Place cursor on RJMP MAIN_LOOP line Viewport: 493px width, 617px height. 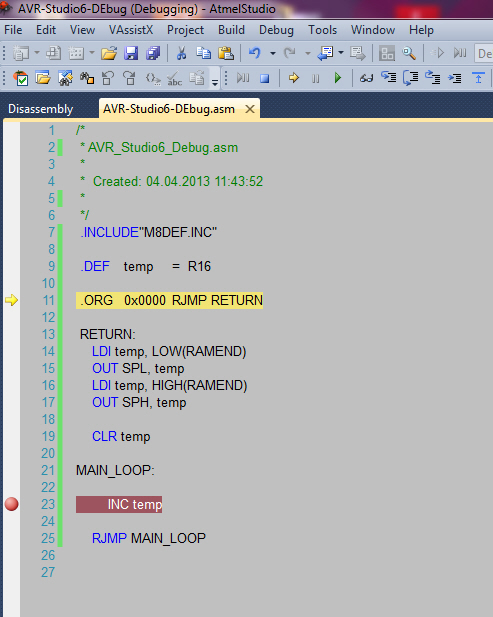149,538
